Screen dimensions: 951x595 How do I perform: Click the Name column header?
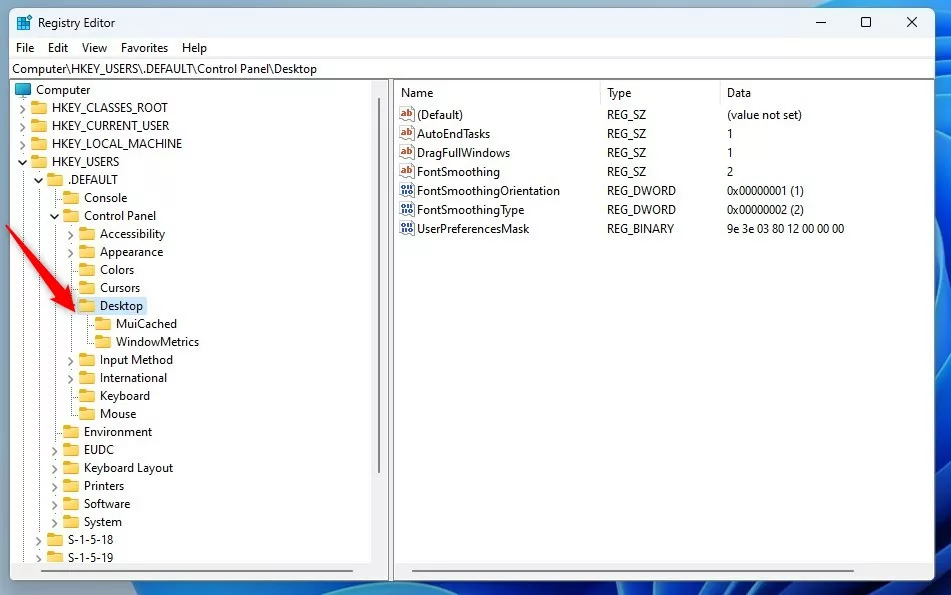(497, 93)
